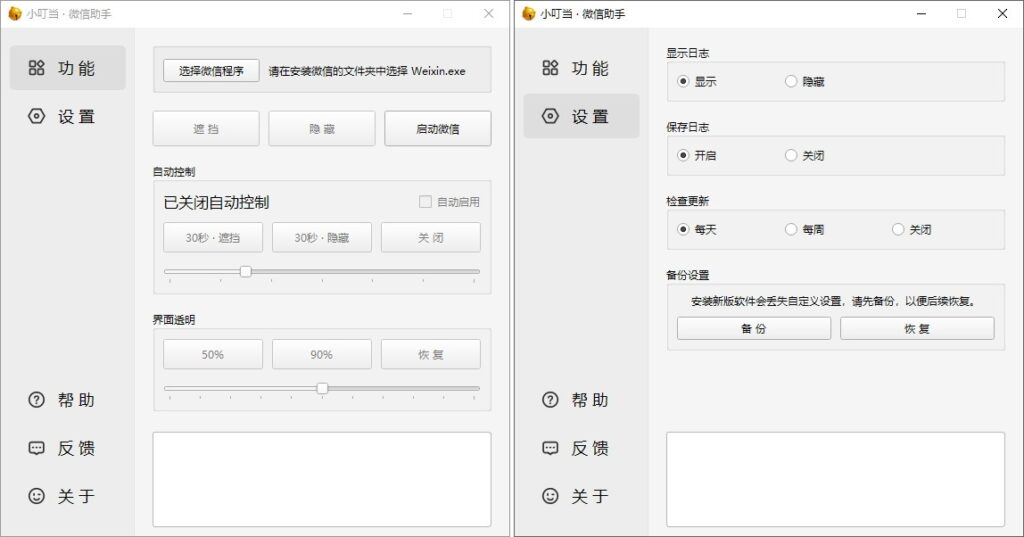1024x537 pixels.
Task: Click the 帮助 question mark icon in the left window
Action: click(x=37, y=400)
